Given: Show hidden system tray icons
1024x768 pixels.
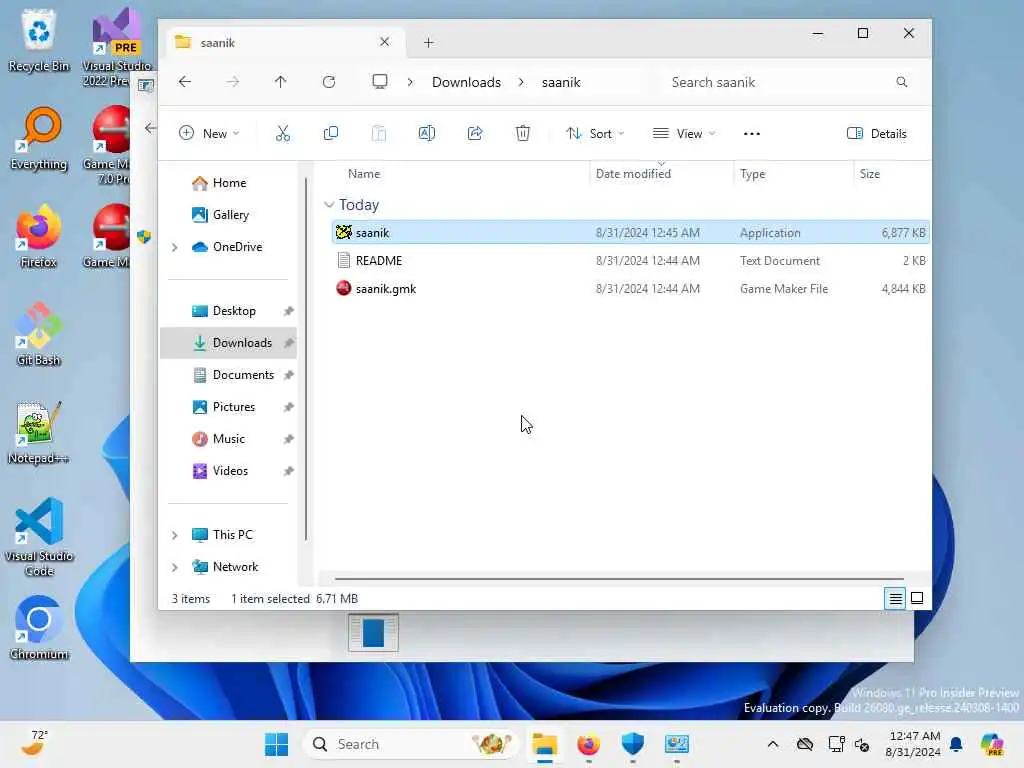Looking at the screenshot, I should 773,744.
